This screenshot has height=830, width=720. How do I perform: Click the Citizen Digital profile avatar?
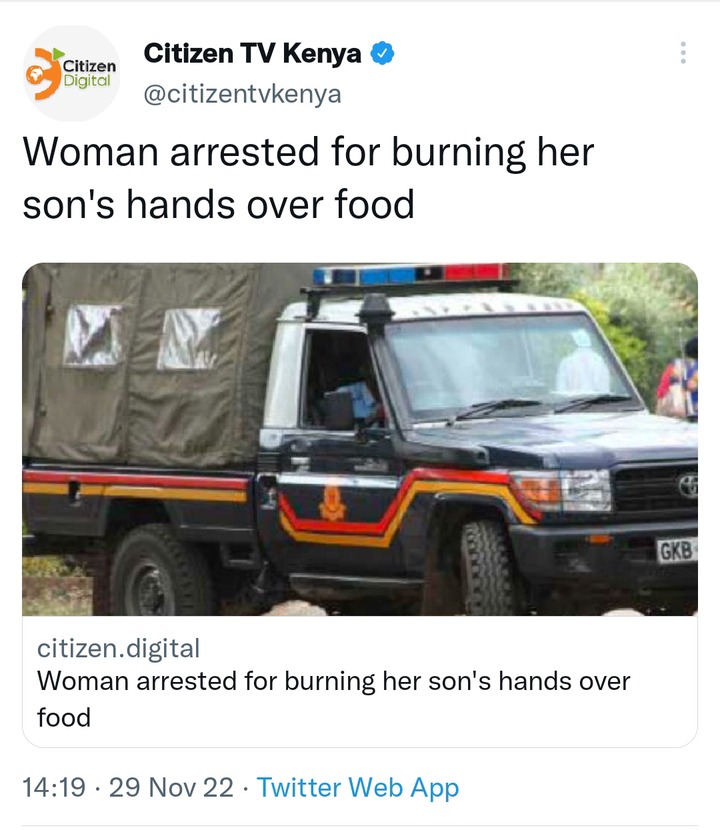71,73
